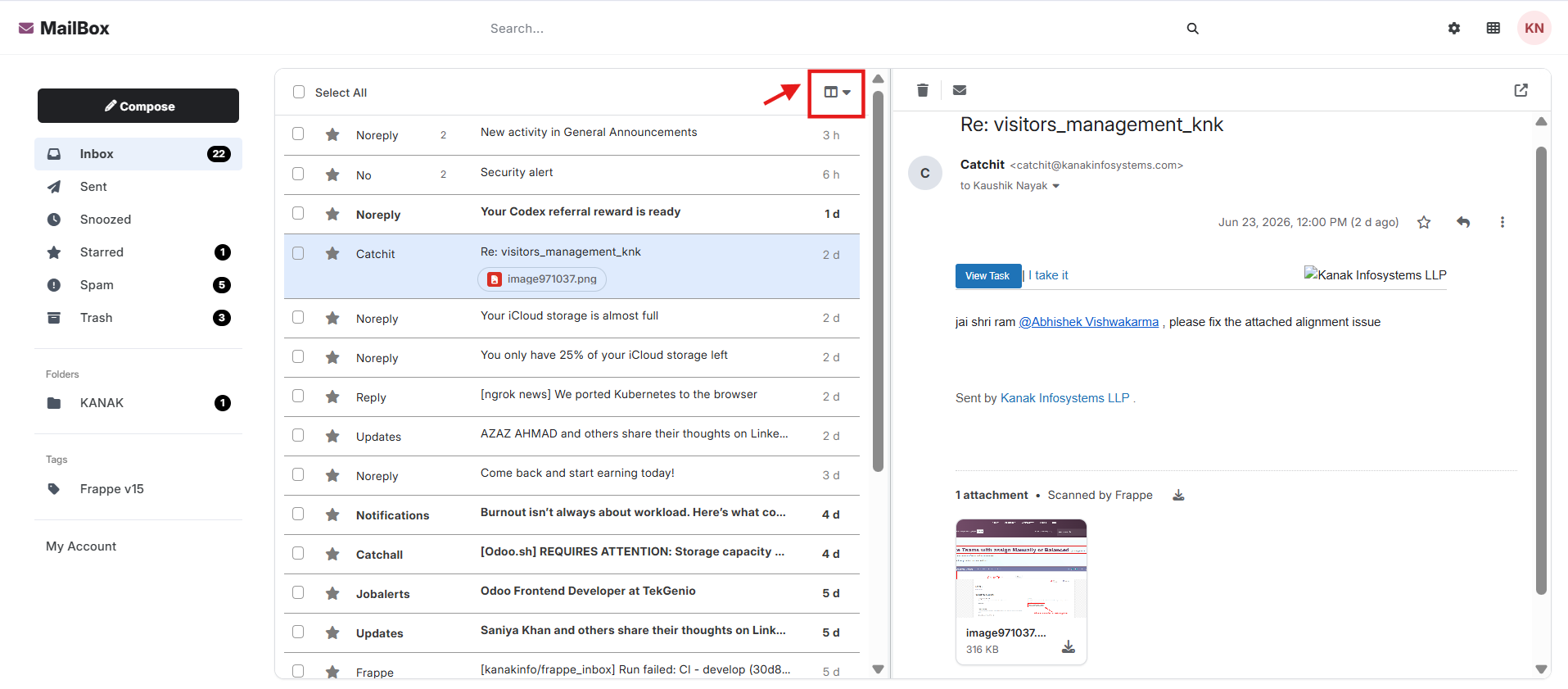Download all attachments icon beside Scanned by Frappe
Viewport: 1568px width, 689px height.
pyautogui.click(x=1178, y=495)
